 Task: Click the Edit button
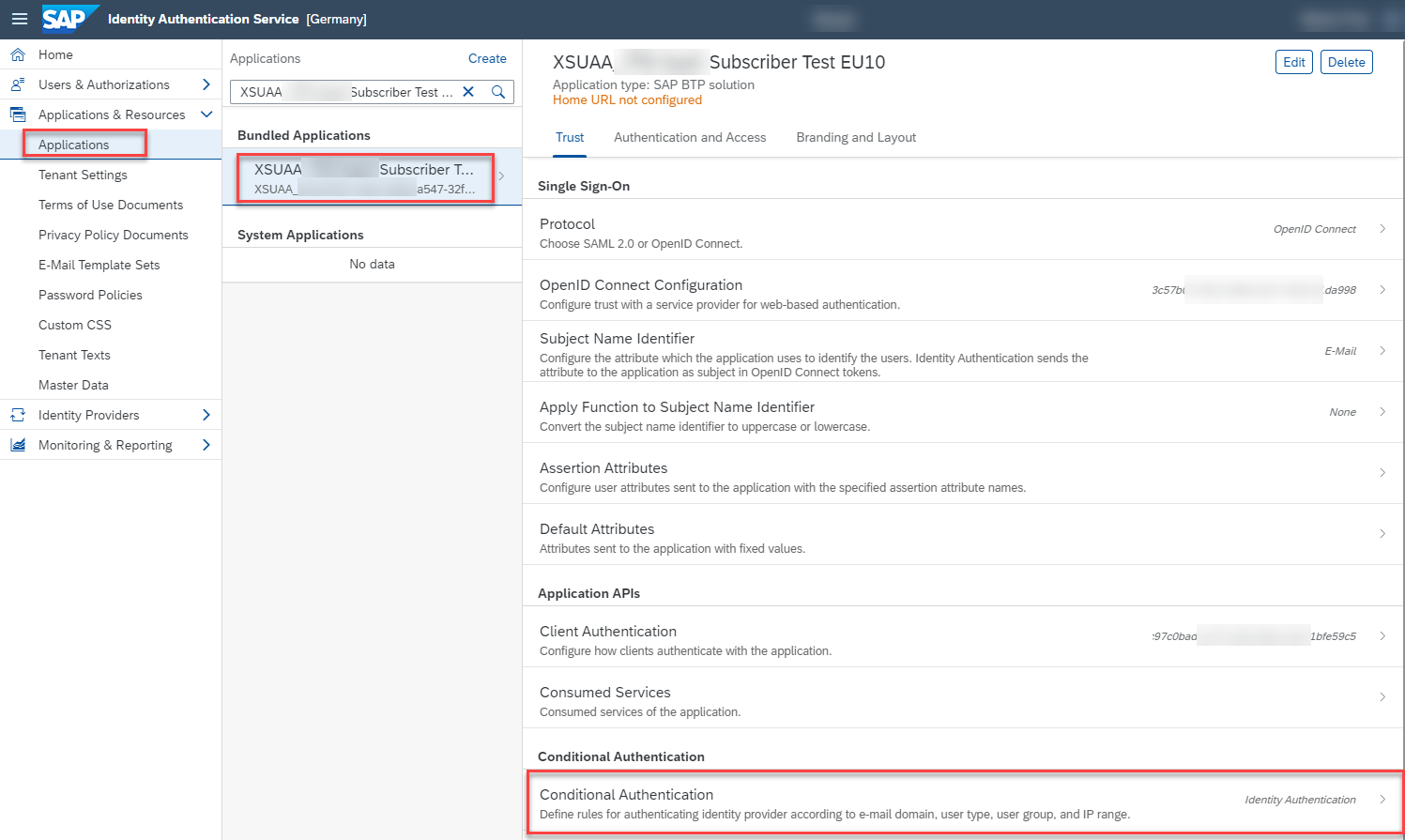click(1294, 62)
